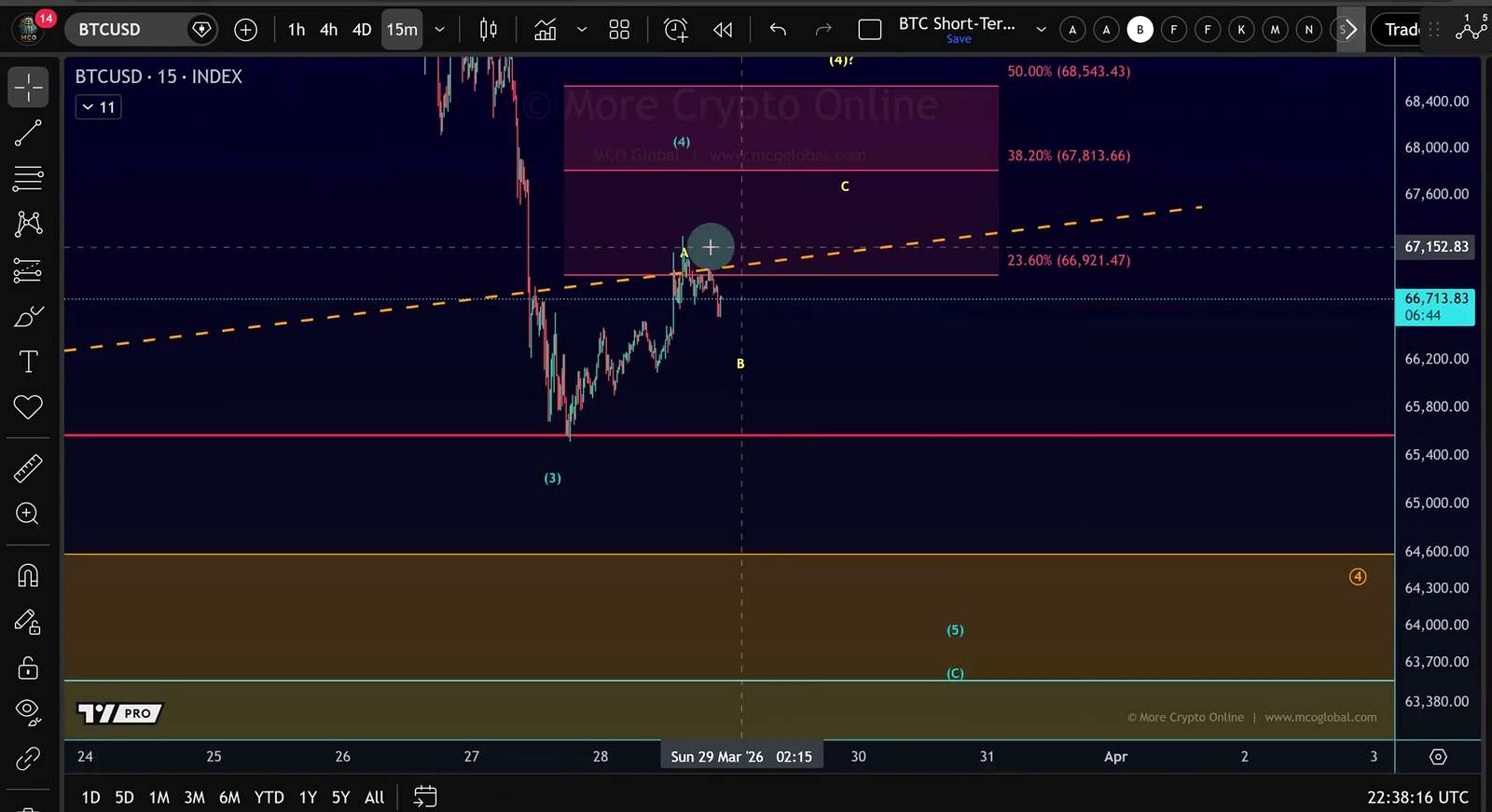The image size is (1492, 812).
Task: Select the ruler measure tool
Action: click(28, 468)
